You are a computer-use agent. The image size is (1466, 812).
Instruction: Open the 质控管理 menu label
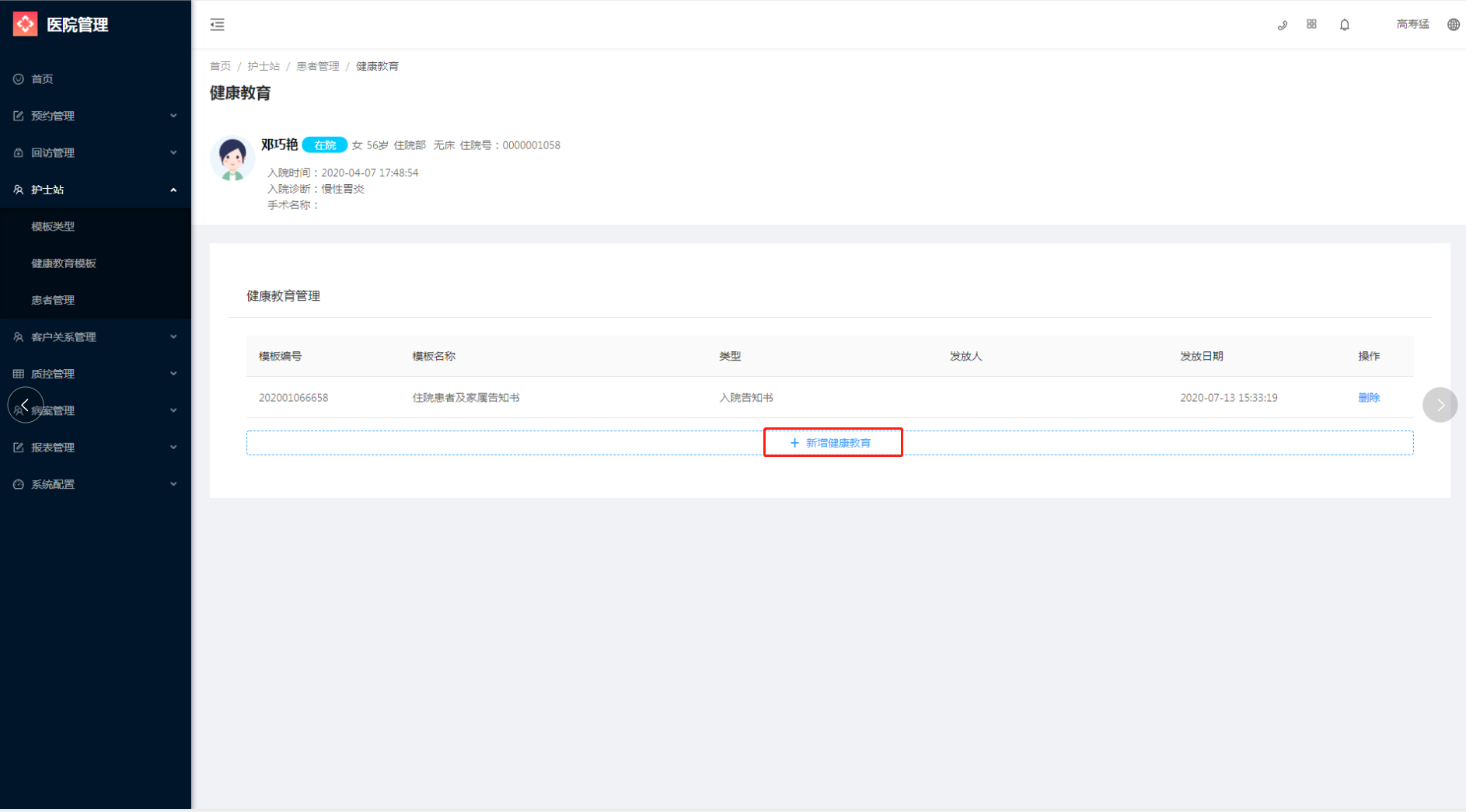coord(53,374)
